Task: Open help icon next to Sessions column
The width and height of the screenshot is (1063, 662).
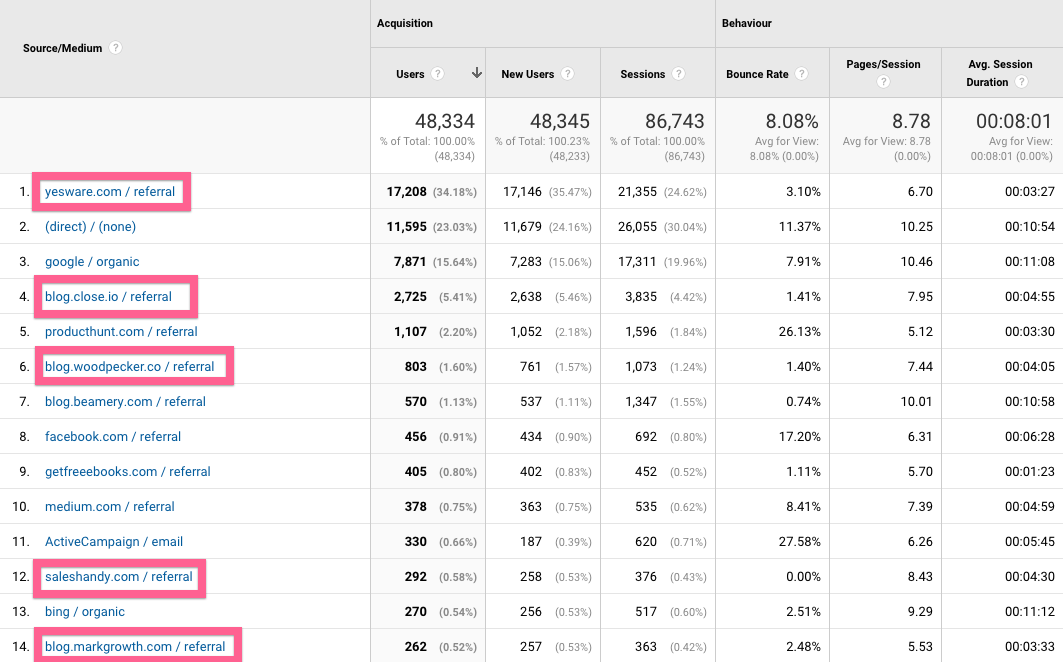Action: [678, 73]
